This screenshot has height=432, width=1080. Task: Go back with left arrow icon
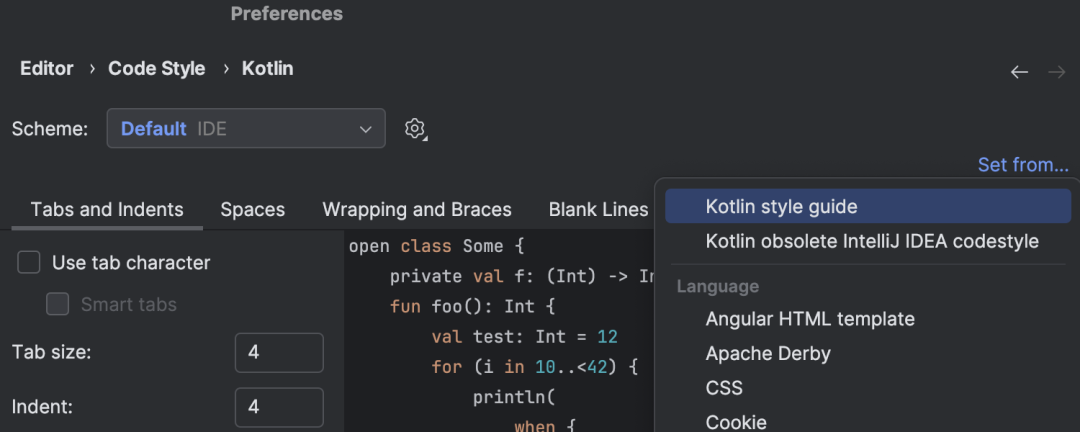tap(1019, 72)
